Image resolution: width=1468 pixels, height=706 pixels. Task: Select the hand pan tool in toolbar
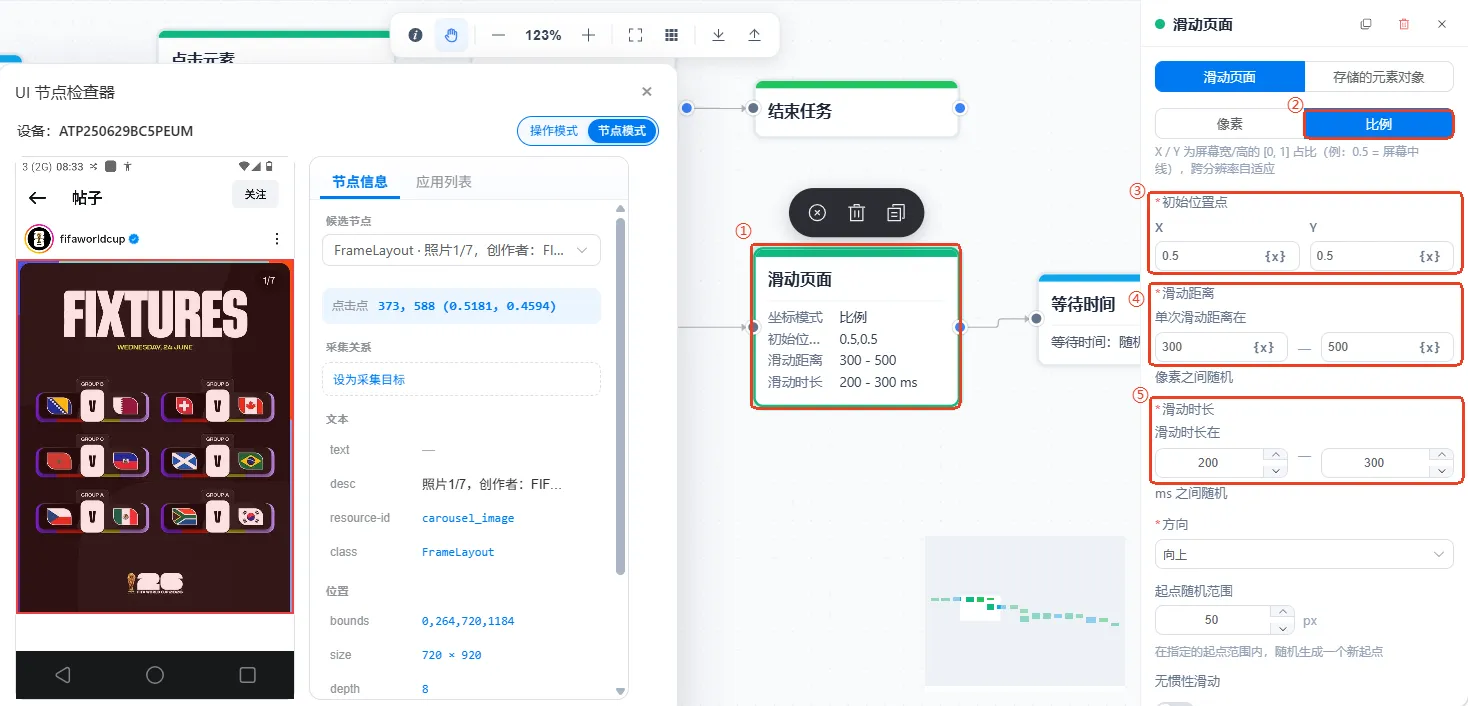451,35
